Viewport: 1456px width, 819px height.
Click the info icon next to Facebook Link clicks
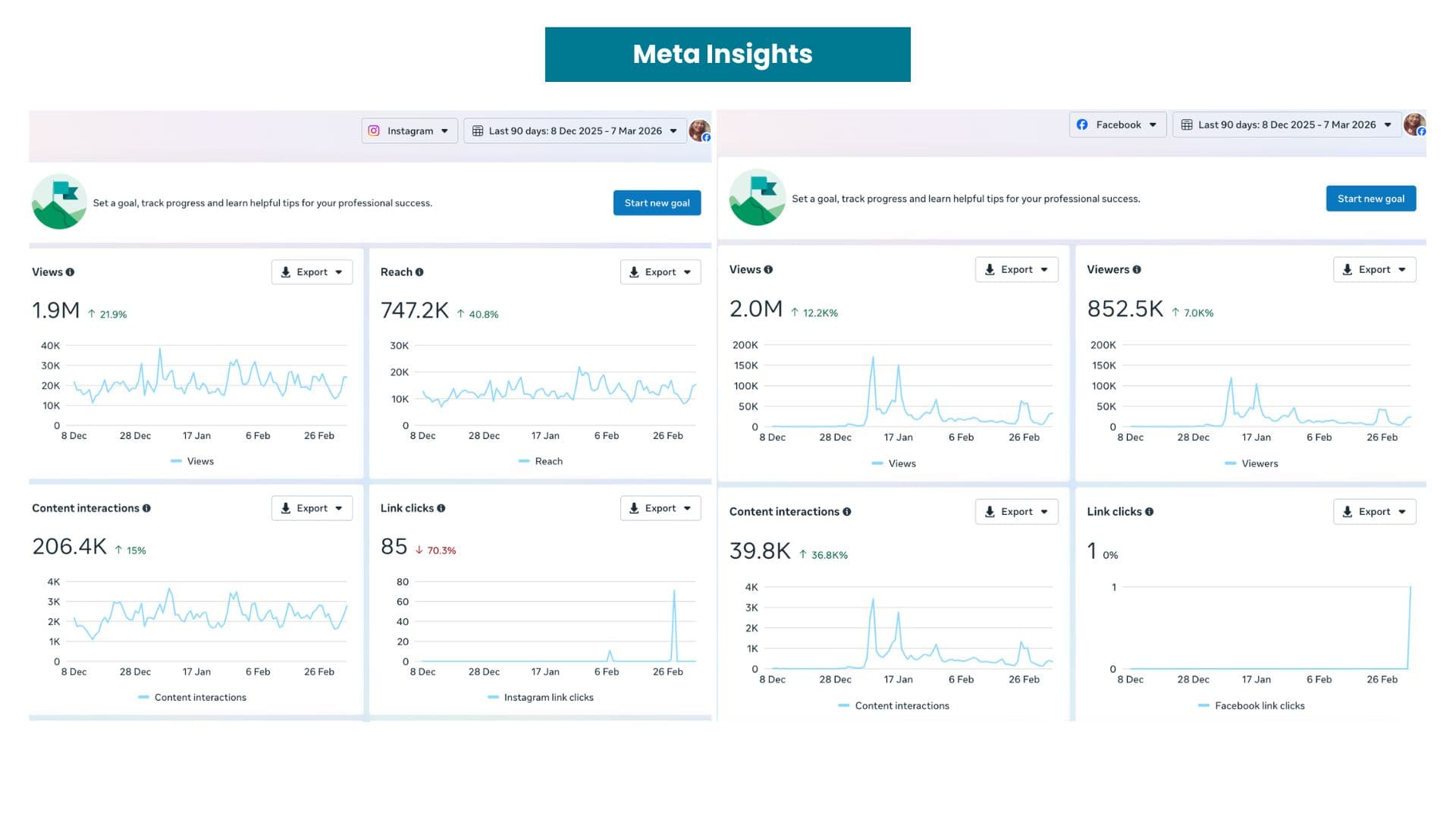1150,512
